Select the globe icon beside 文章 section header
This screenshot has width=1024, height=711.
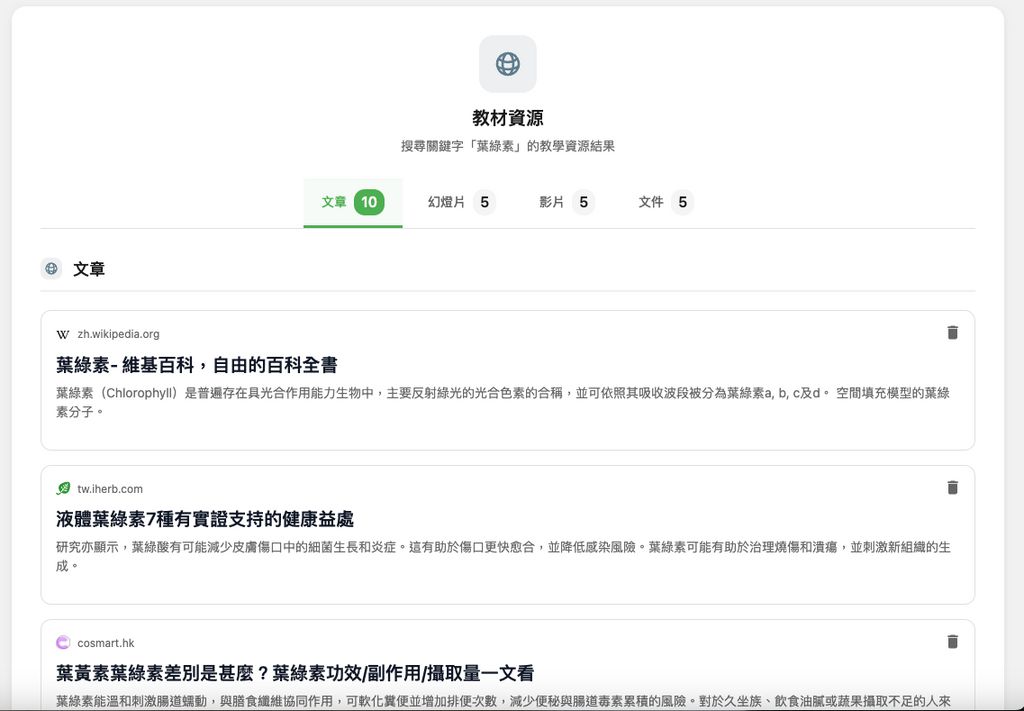[x=50, y=268]
